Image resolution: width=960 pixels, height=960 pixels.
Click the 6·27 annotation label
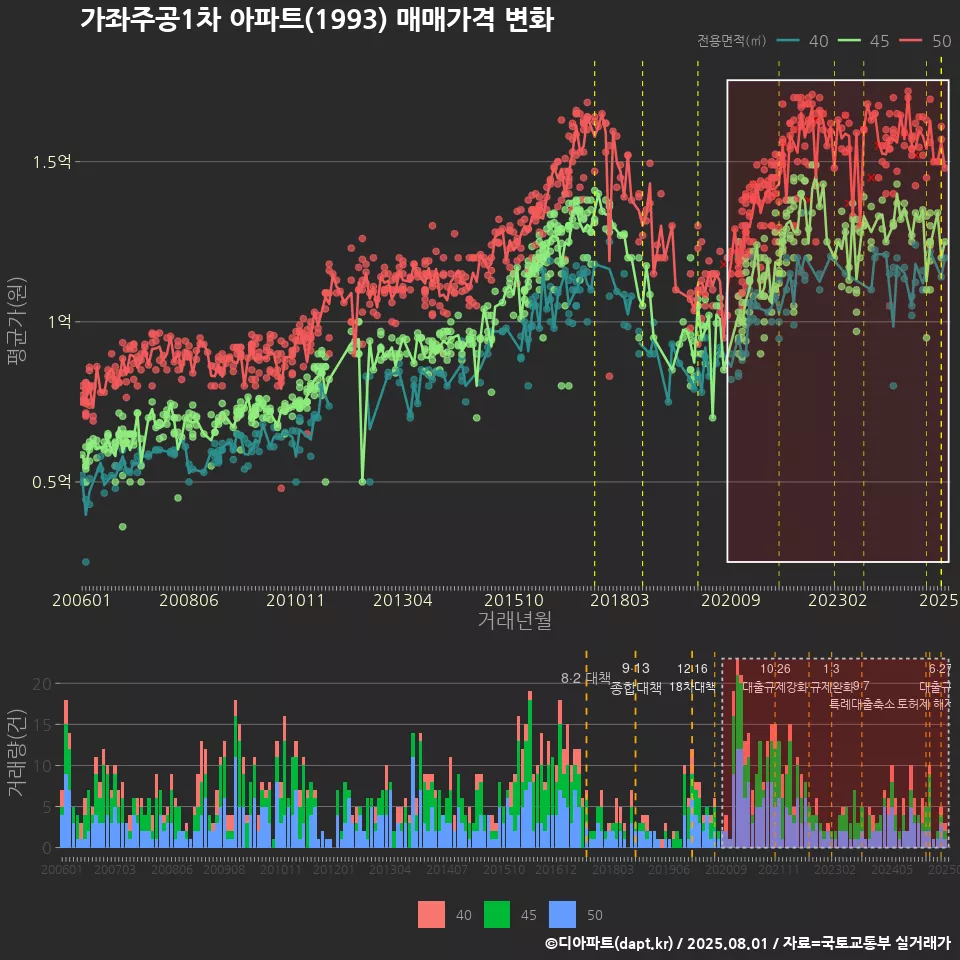click(x=940, y=669)
